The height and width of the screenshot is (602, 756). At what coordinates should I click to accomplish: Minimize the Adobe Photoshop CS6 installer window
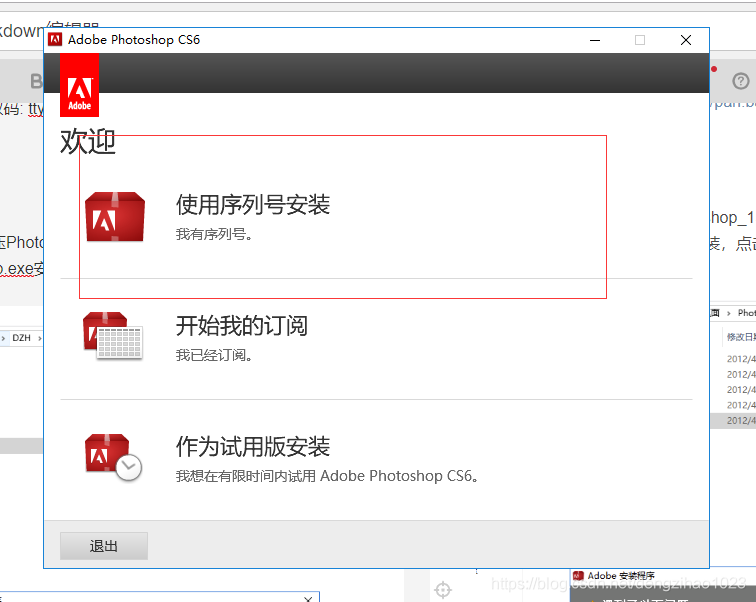(x=595, y=40)
